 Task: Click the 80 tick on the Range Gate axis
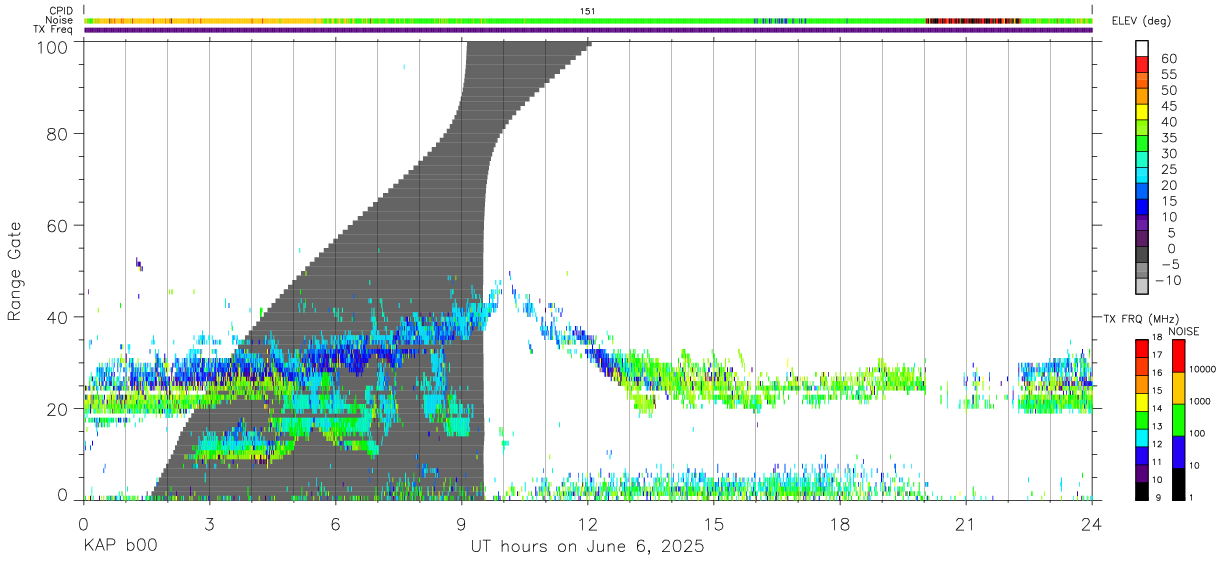(x=57, y=134)
